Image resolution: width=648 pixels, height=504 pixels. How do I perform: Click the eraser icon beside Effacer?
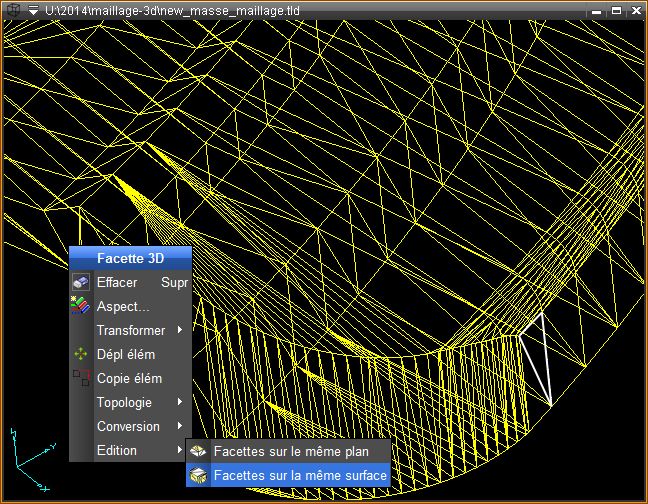tap(81, 283)
